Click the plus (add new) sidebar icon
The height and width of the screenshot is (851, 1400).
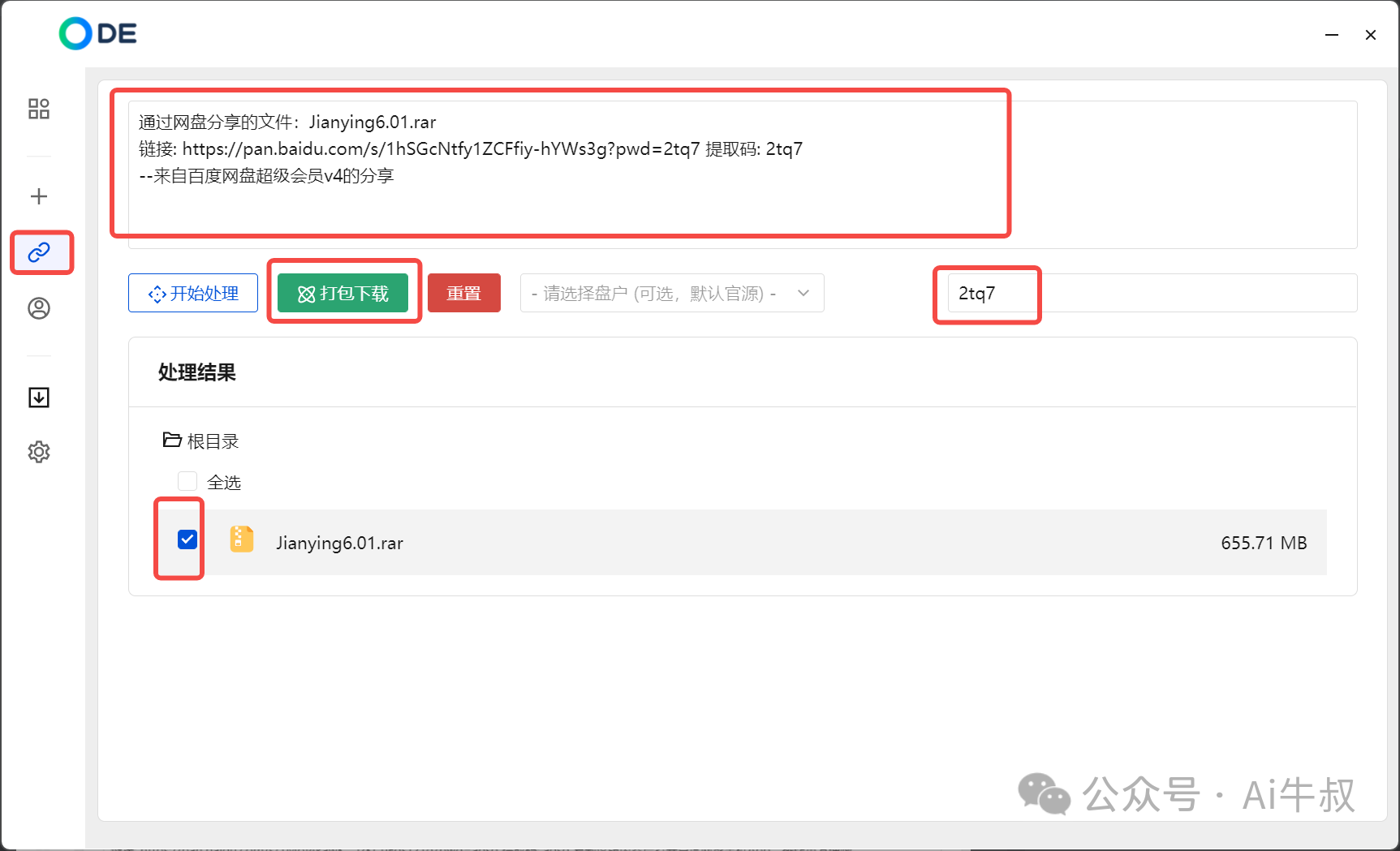pos(38,196)
